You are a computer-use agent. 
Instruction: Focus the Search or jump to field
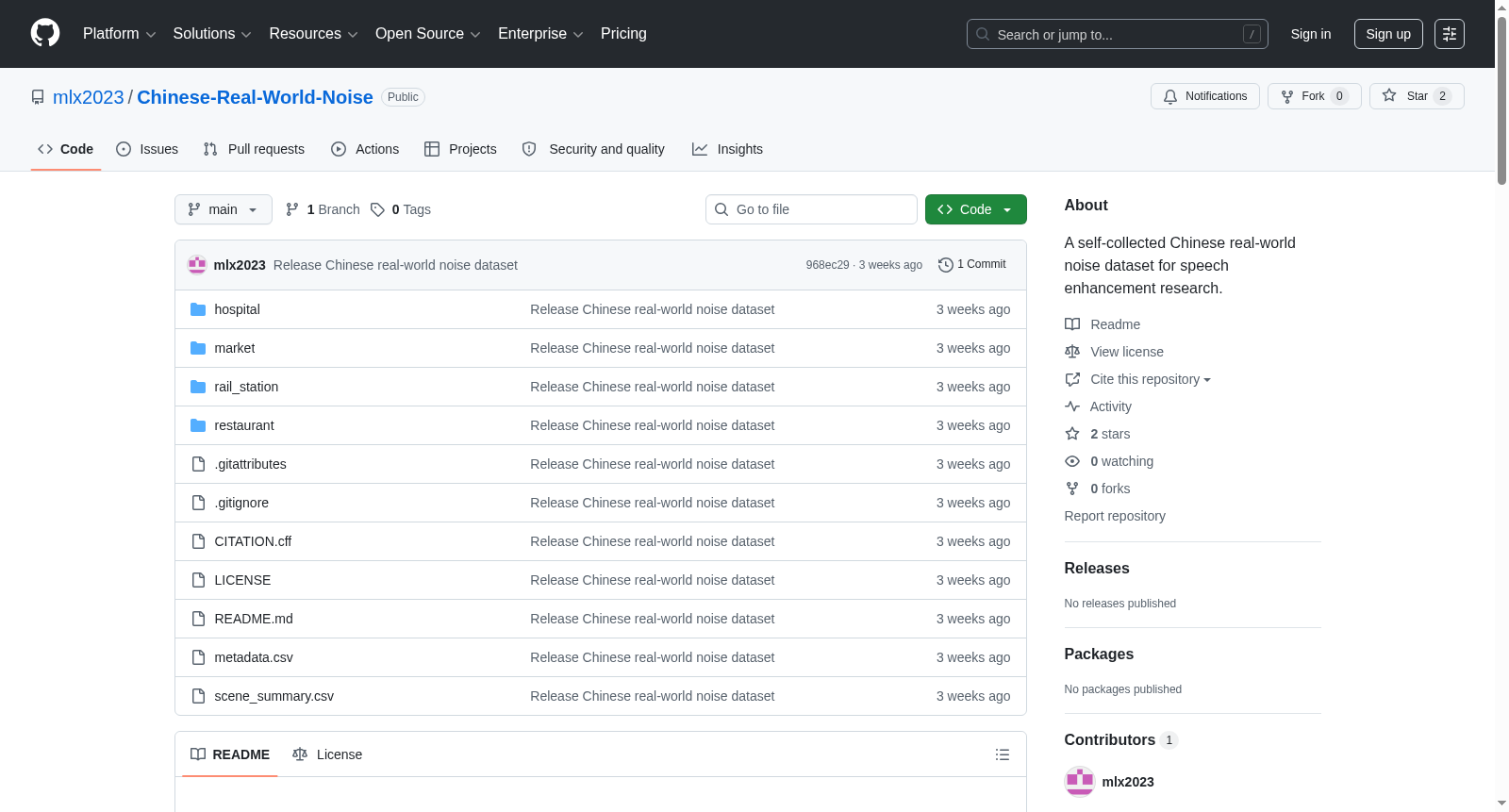coord(1117,34)
